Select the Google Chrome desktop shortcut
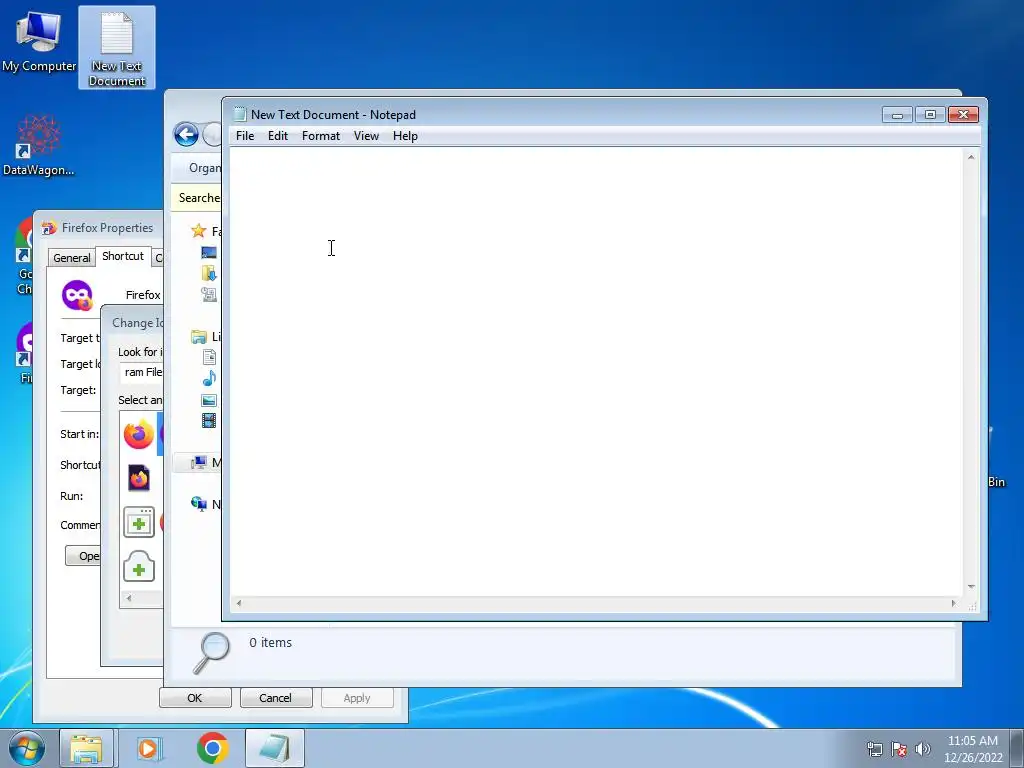The image size is (1024, 768). pos(24,256)
